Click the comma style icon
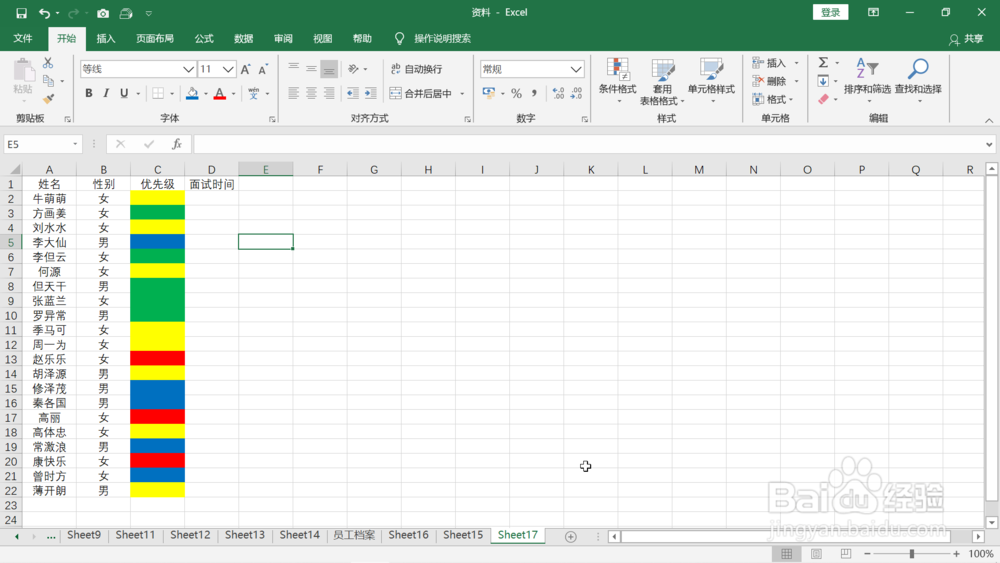Screen dimensions: 1000x563 click(534, 94)
